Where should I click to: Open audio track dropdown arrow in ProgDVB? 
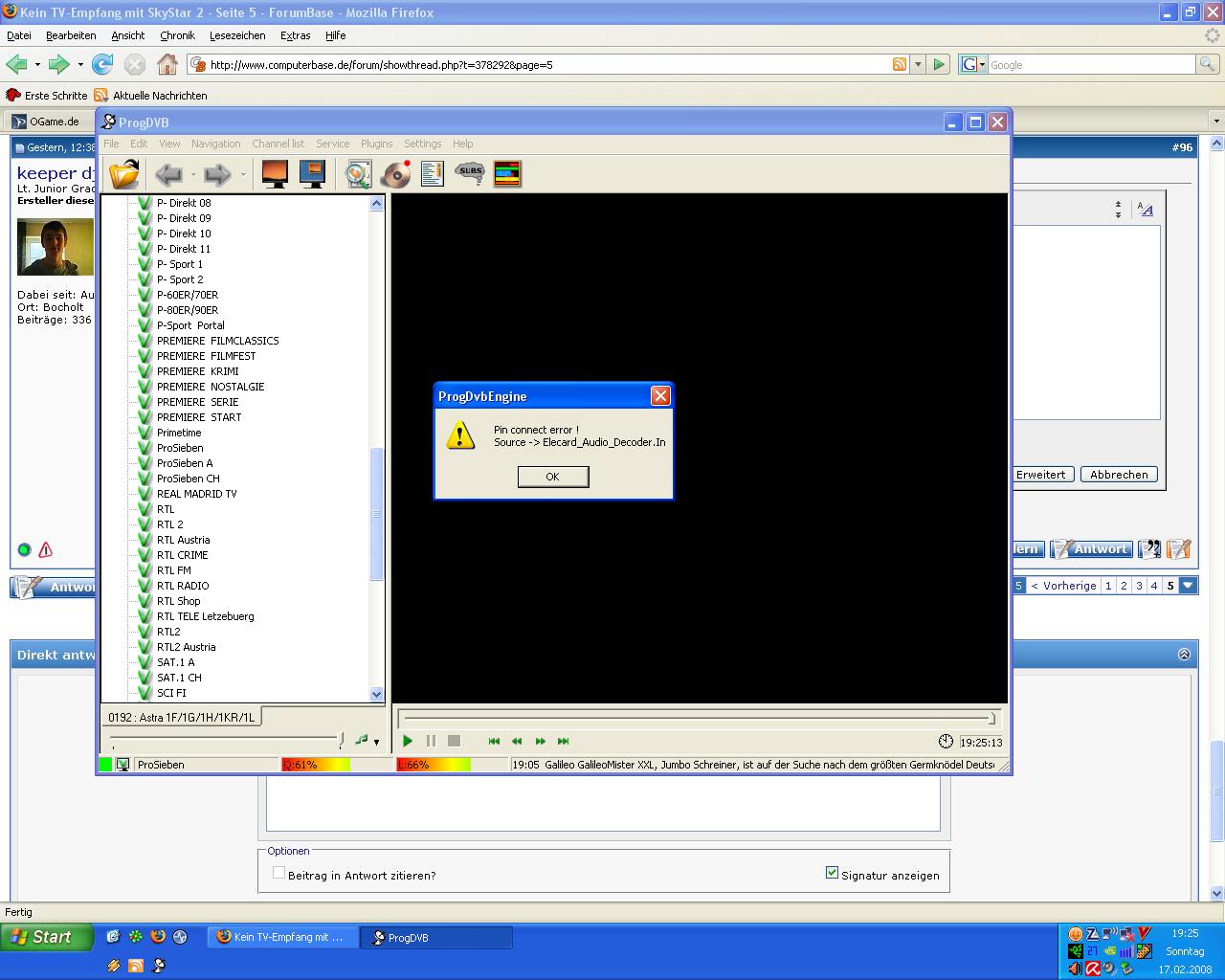click(376, 742)
